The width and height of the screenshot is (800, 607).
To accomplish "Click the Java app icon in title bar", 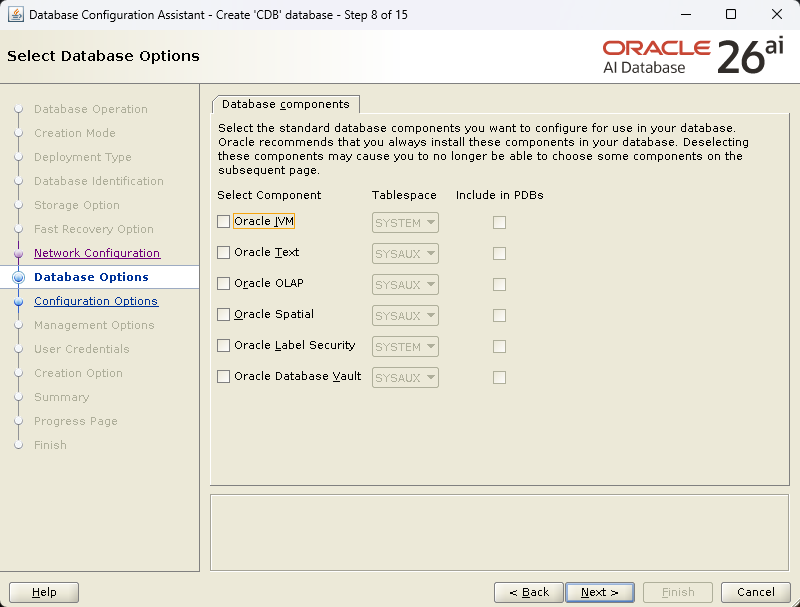I will [15, 14].
